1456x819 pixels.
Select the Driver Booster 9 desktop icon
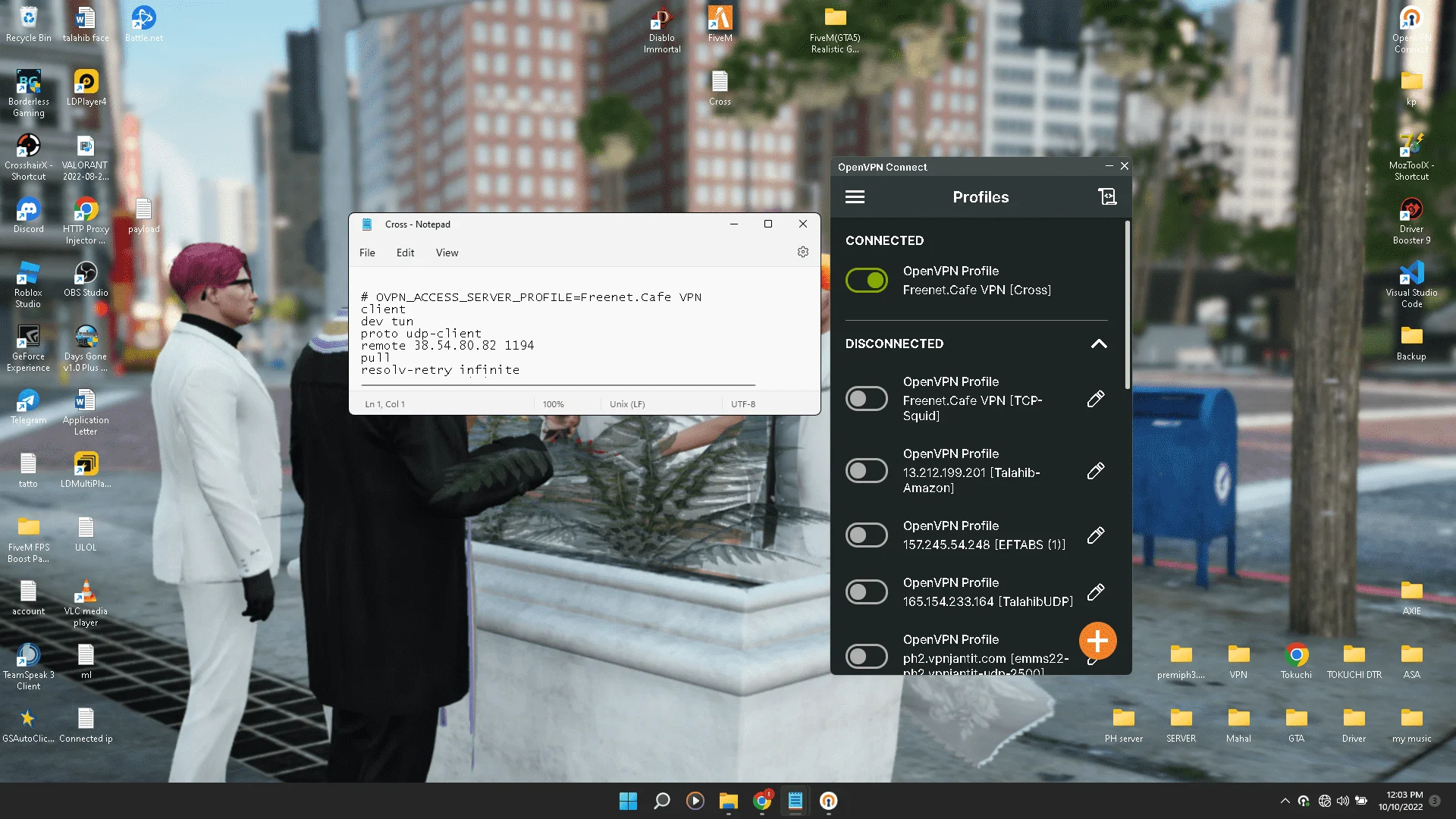click(x=1412, y=221)
